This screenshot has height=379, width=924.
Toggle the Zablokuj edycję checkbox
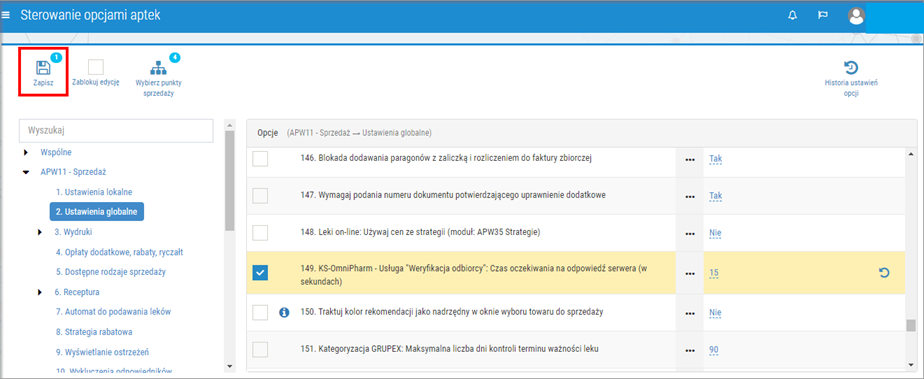pos(95,67)
